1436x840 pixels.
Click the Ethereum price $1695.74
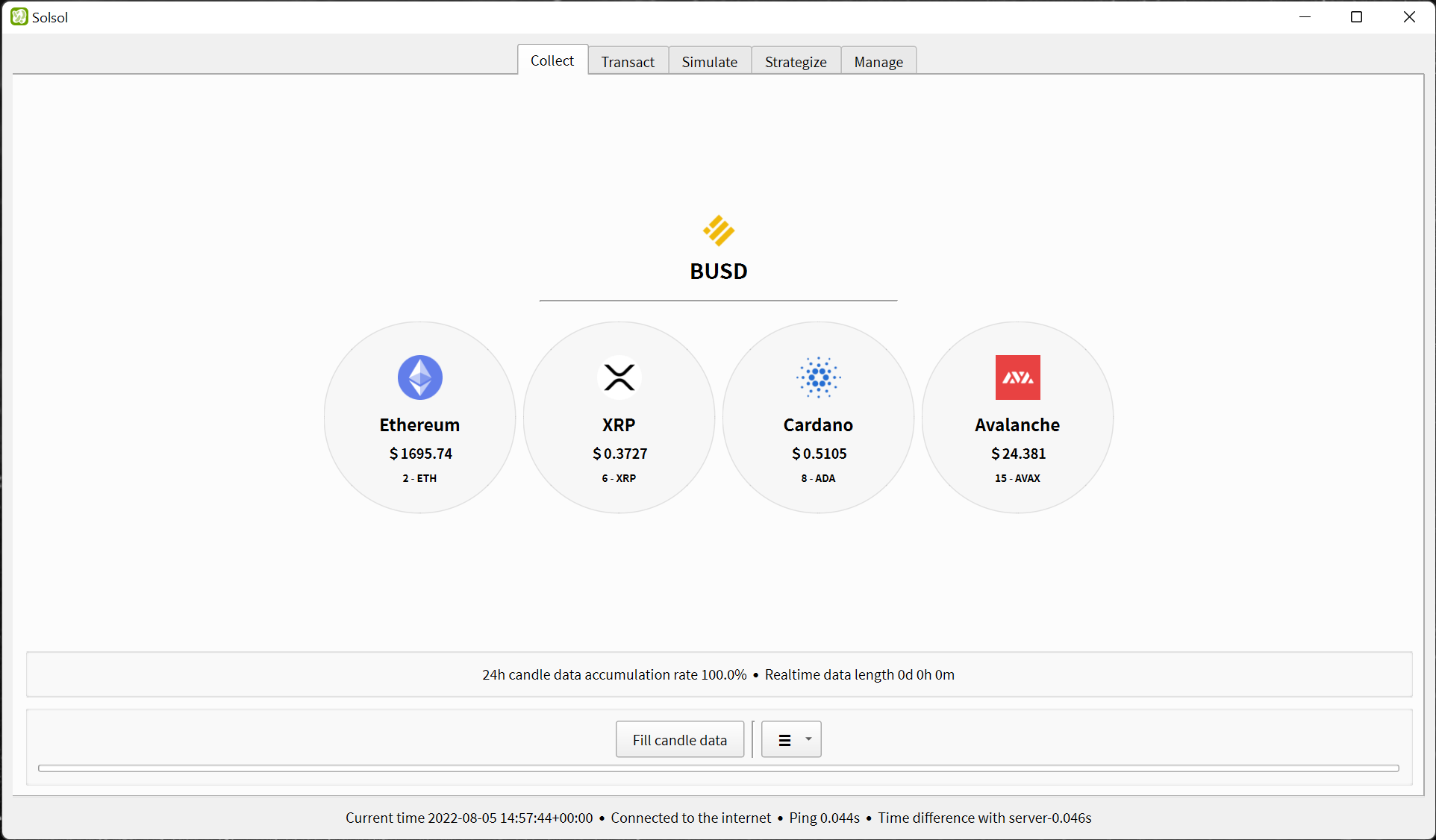click(x=420, y=454)
